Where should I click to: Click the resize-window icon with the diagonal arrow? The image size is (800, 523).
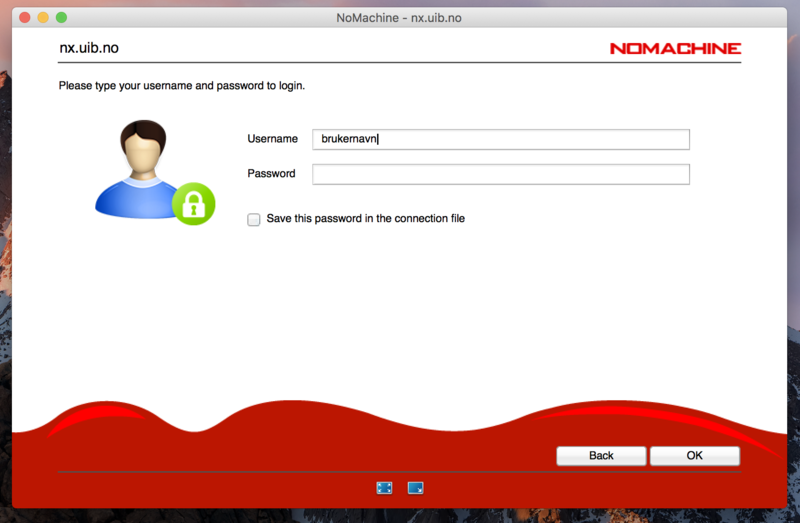click(416, 488)
